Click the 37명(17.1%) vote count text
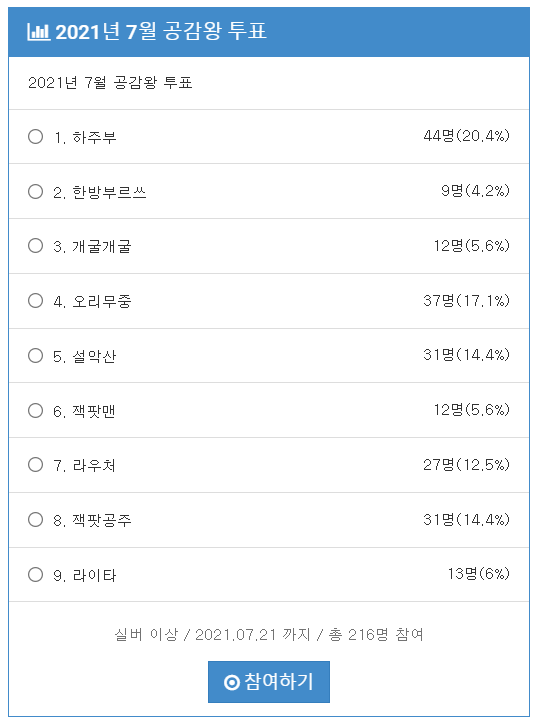The height and width of the screenshot is (723, 537). coord(466,301)
